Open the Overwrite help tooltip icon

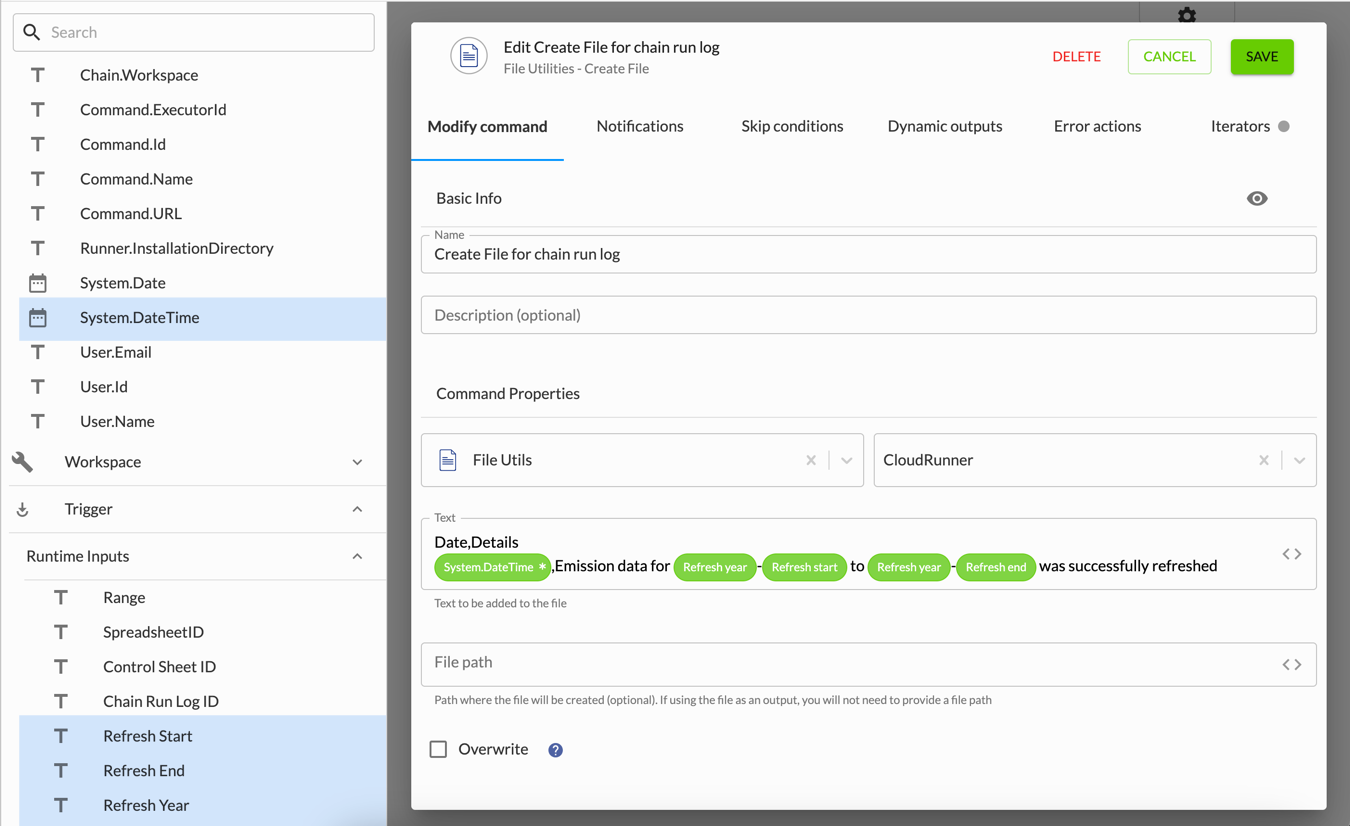(556, 750)
